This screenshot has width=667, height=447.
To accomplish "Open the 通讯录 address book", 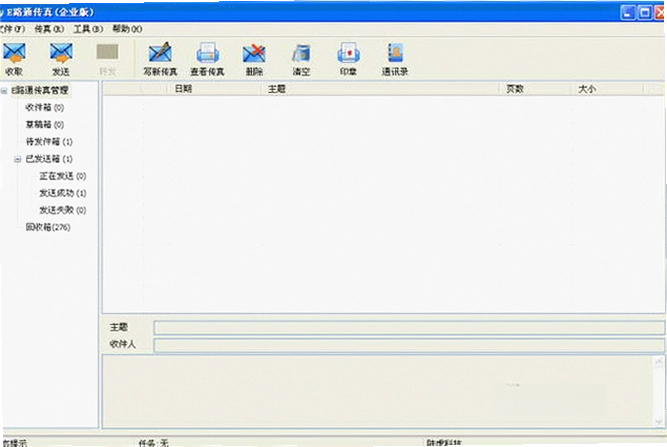I will 395,58.
